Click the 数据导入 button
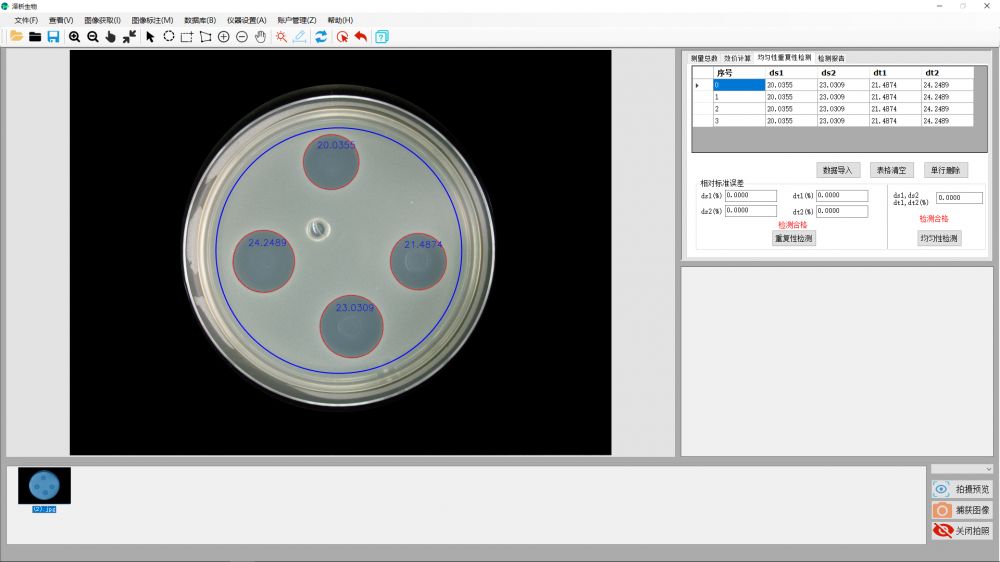This screenshot has width=1000, height=562. point(838,170)
